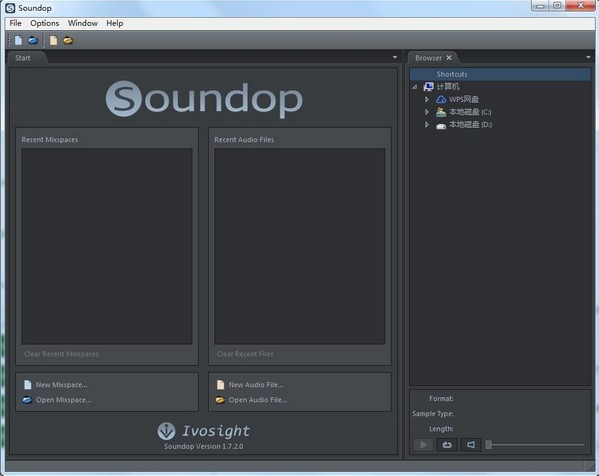Open the Help menu

(115, 23)
